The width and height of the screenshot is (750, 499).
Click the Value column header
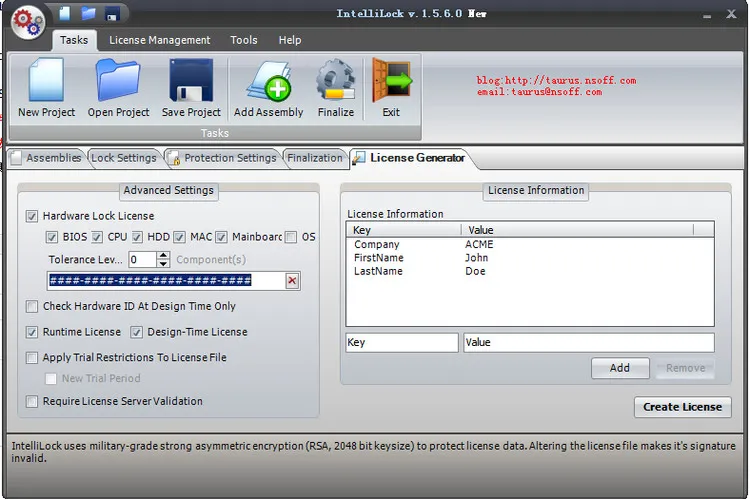tap(577, 230)
